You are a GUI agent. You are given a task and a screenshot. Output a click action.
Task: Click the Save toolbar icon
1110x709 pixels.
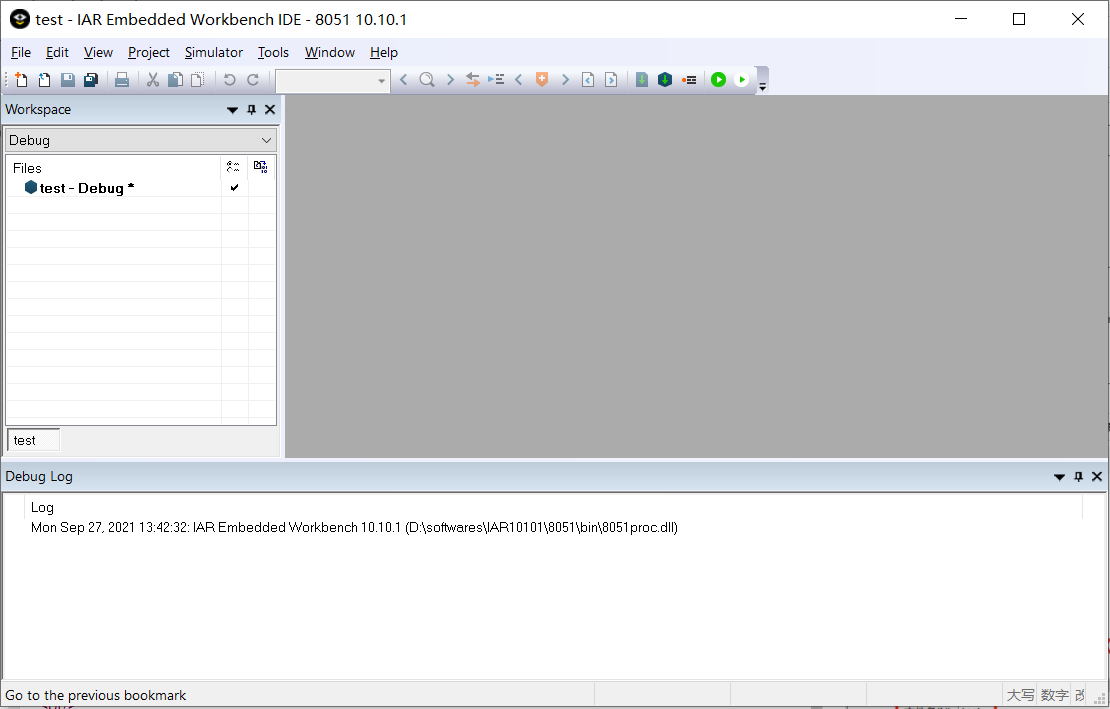(67, 80)
